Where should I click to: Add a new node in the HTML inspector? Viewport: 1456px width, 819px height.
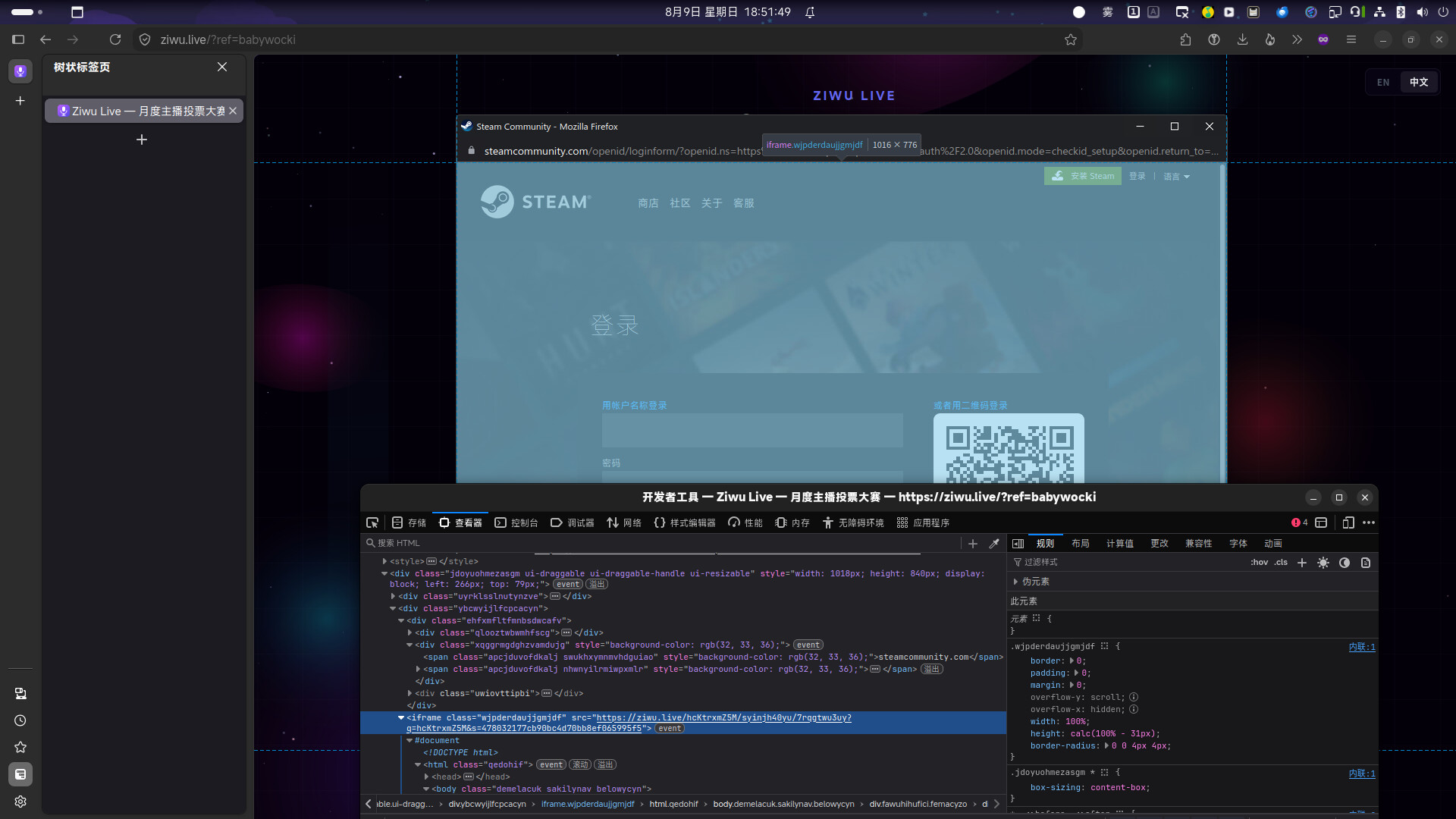point(973,543)
